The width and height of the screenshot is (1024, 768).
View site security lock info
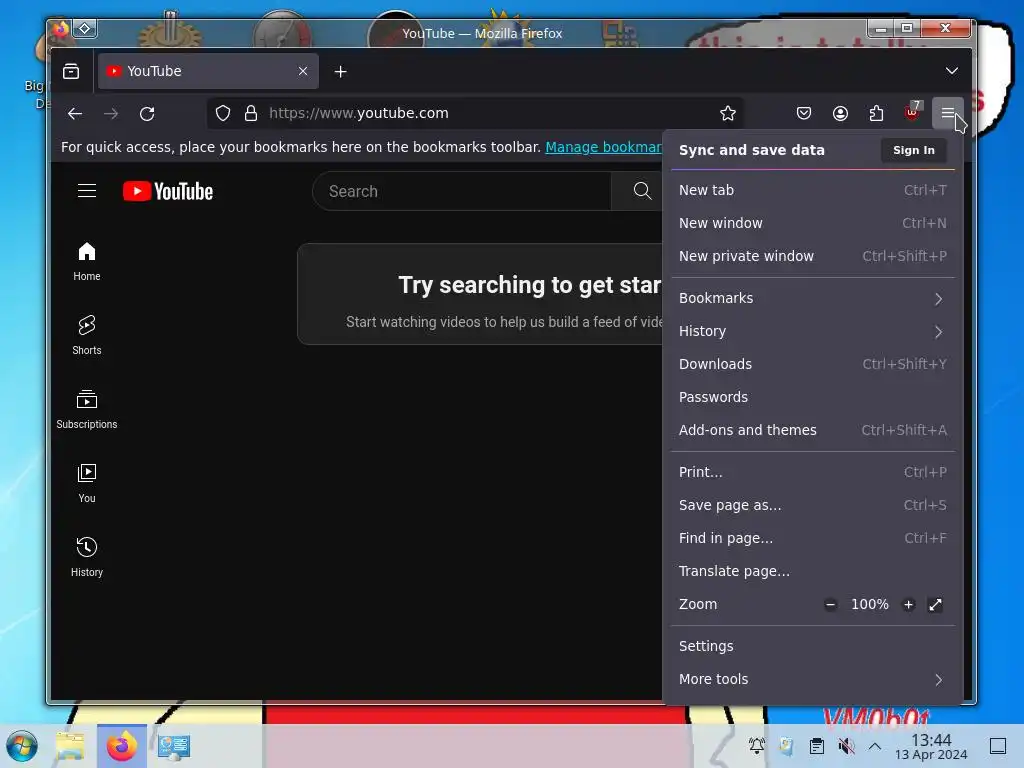pos(251,114)
